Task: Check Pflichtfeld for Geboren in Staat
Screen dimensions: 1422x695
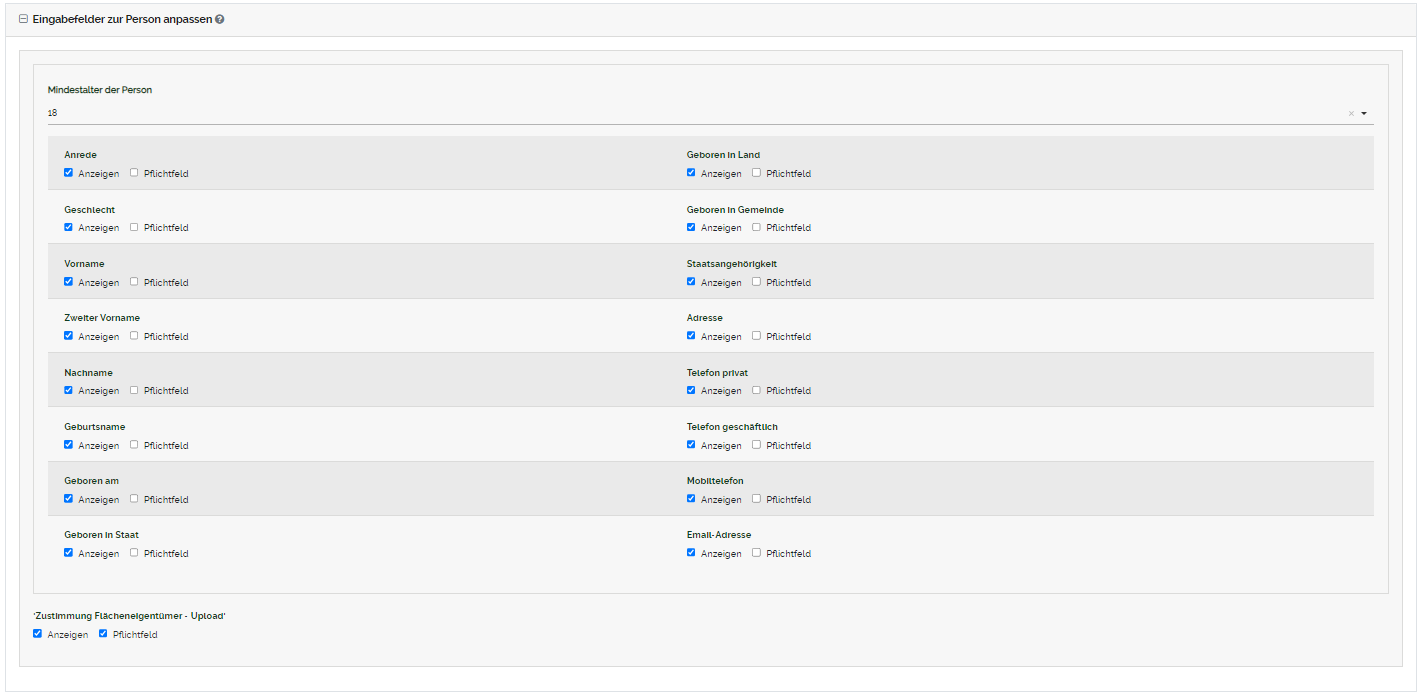Action: point(134,553)
